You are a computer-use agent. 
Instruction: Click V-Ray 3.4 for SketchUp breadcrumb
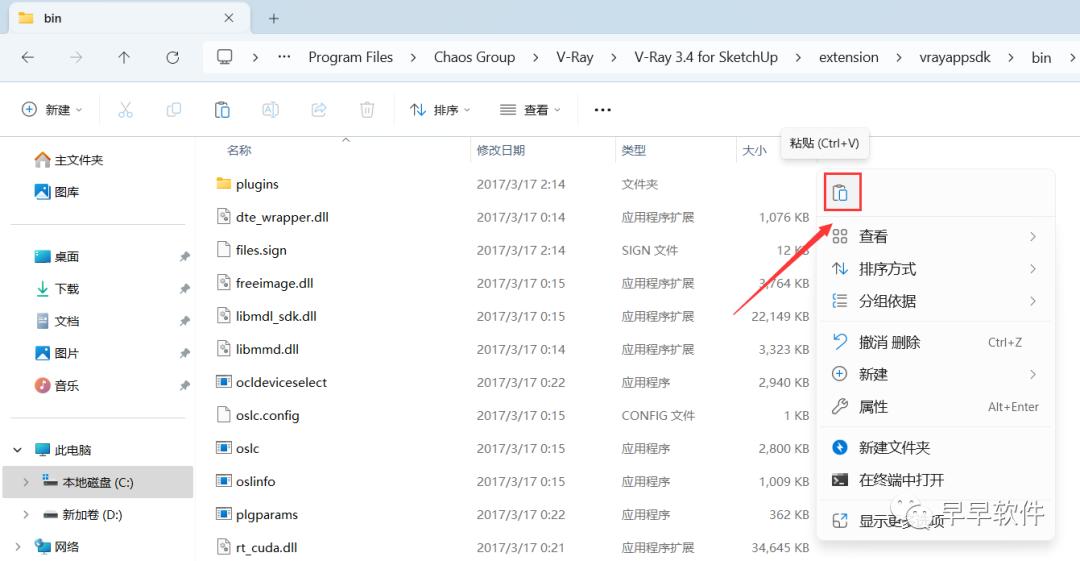point(706,57)
